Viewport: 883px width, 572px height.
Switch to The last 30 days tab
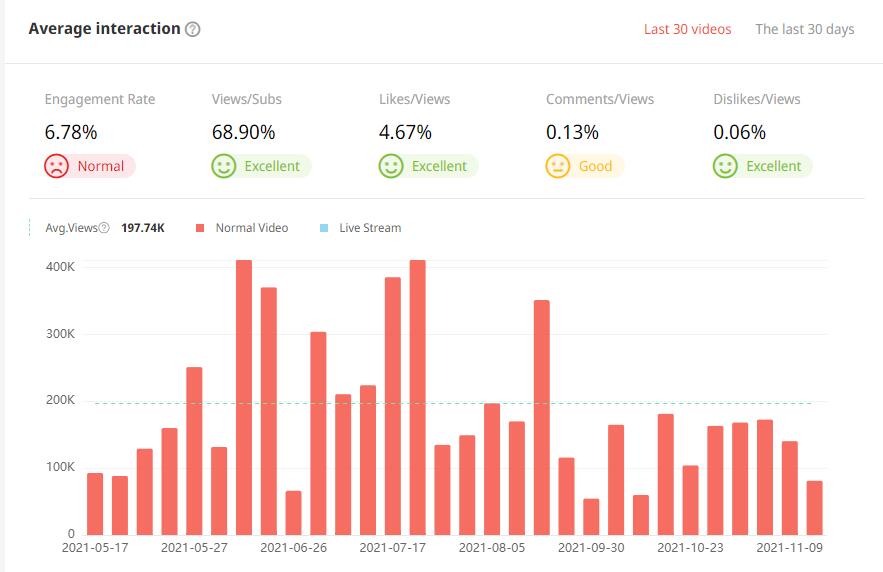[x=804, y=29]
